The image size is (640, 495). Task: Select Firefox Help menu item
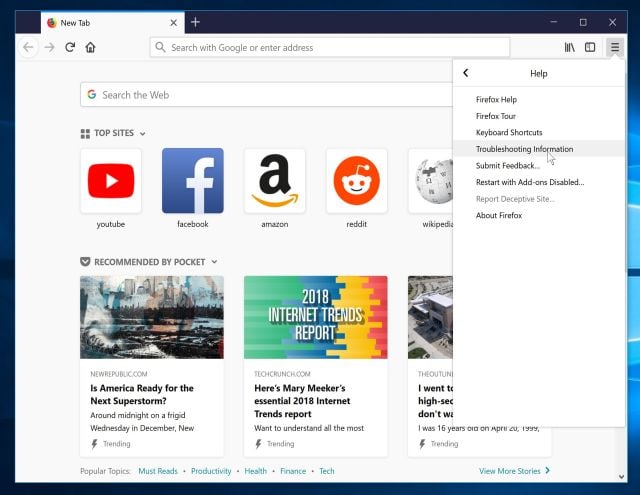539,100
